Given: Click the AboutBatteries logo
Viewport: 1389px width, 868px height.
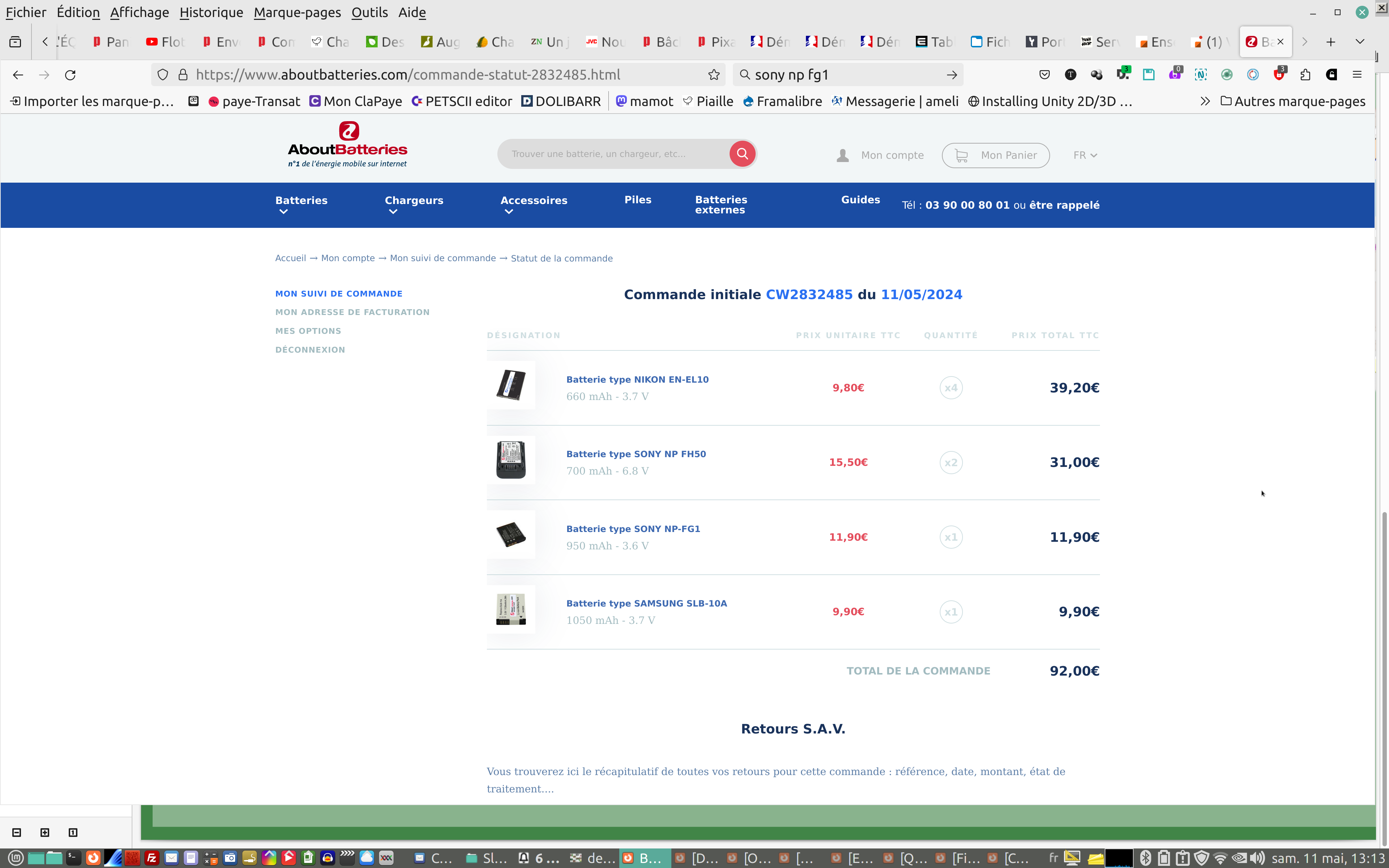Looking at the screenshot, I should [x=347, y=145].
